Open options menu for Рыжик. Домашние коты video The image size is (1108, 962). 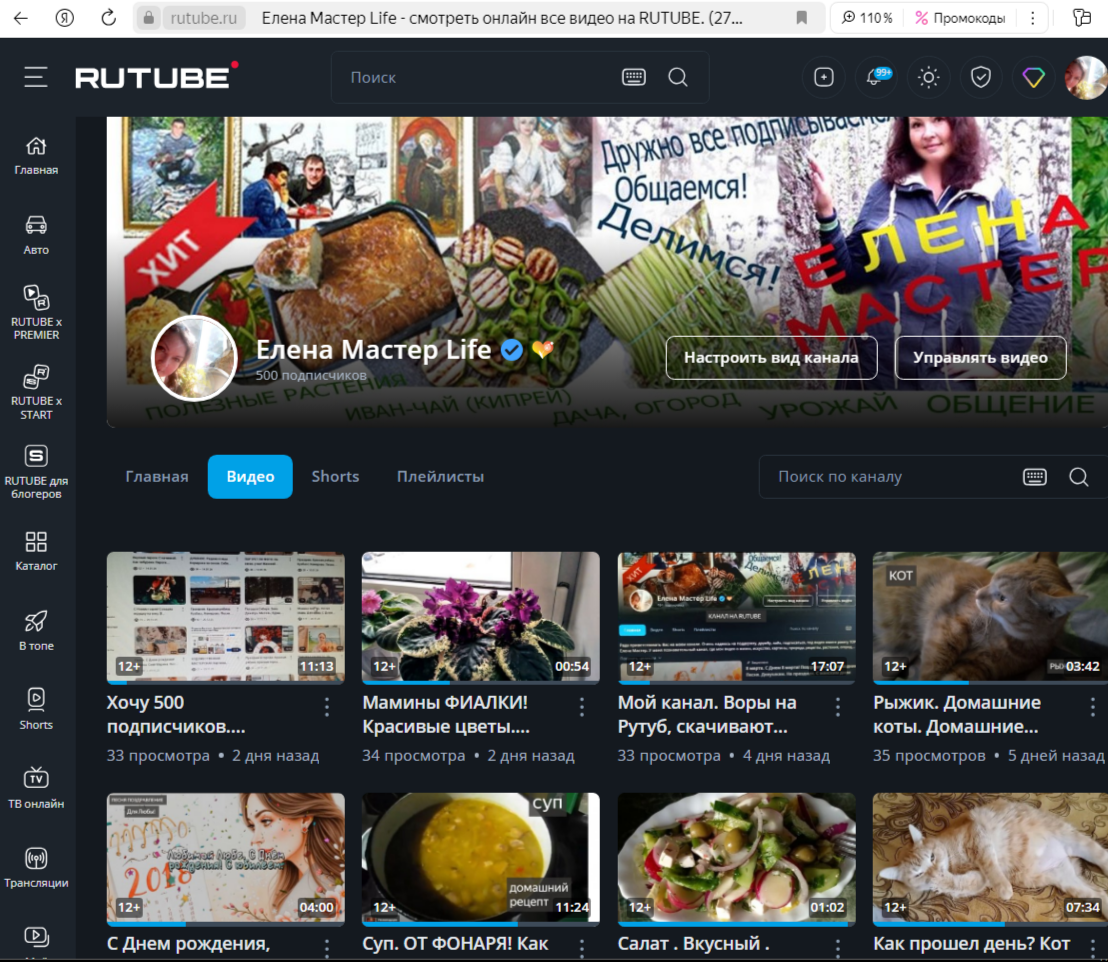(1092, 707)
